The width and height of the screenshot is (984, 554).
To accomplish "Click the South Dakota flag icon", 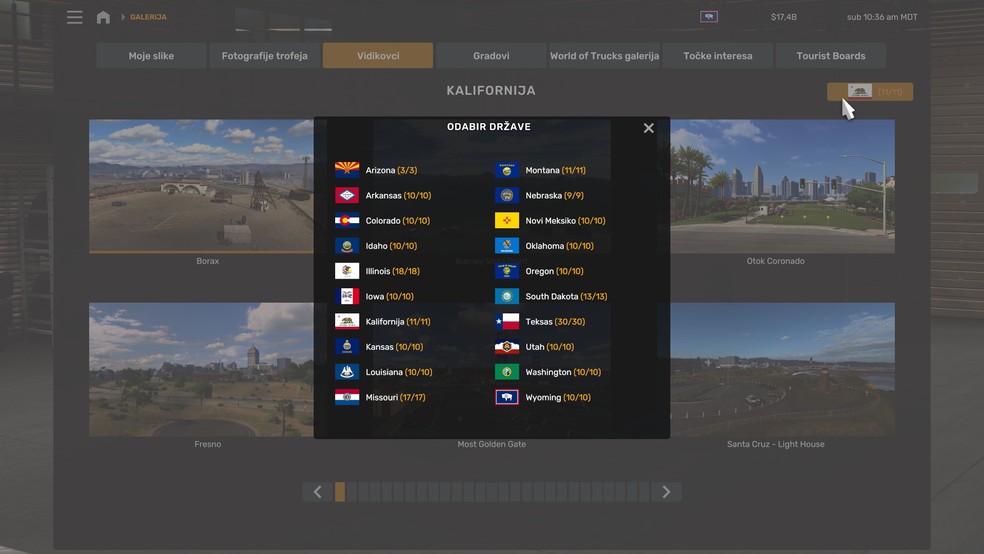I will [x=506, y=296].
